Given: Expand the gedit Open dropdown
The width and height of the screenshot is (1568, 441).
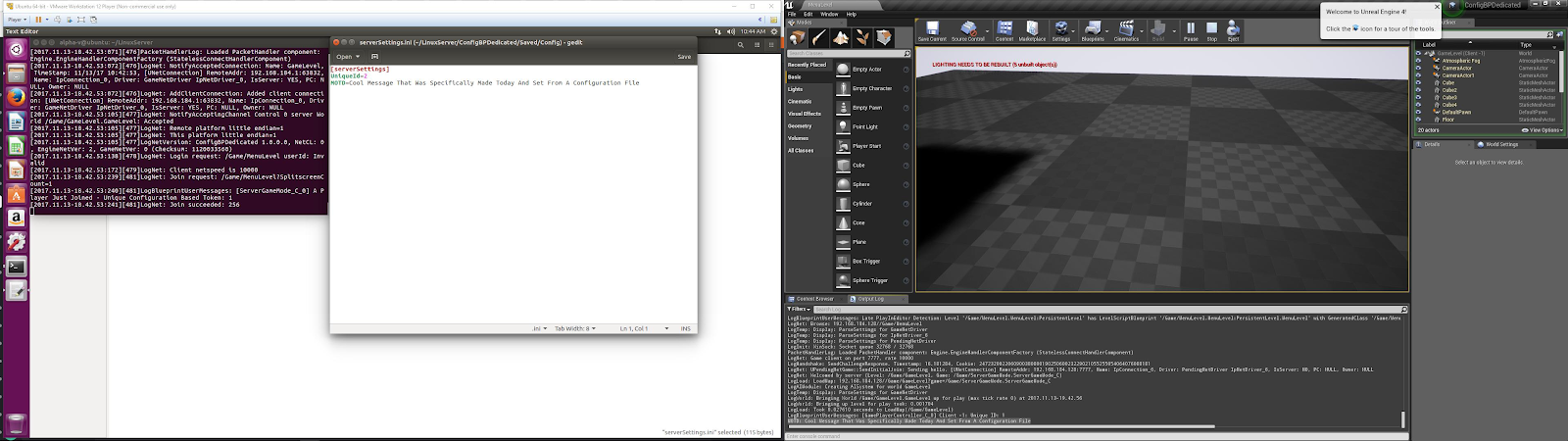Looking at the screenshot, I should pos(347,57).
